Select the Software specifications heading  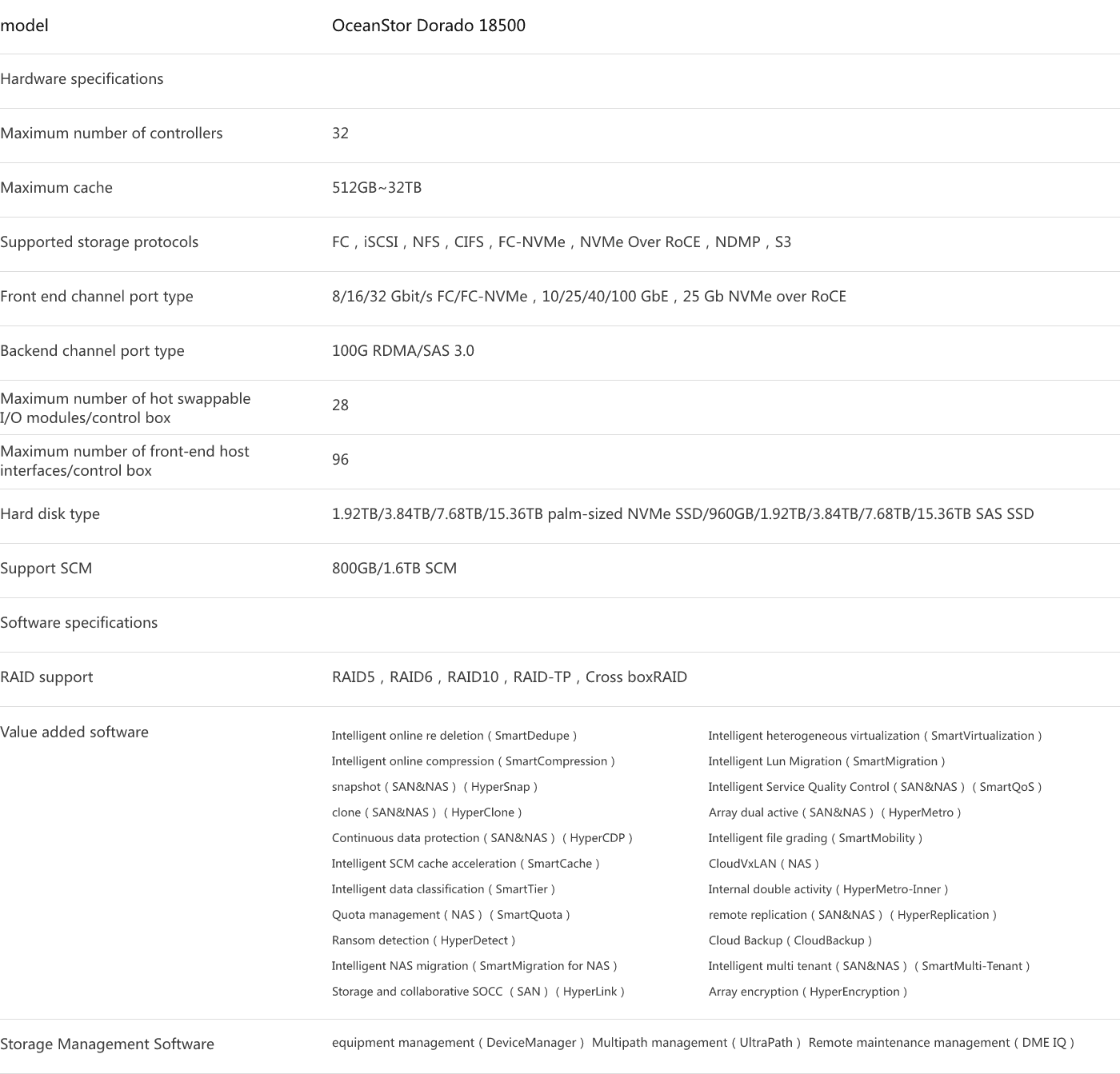[79, 623]
